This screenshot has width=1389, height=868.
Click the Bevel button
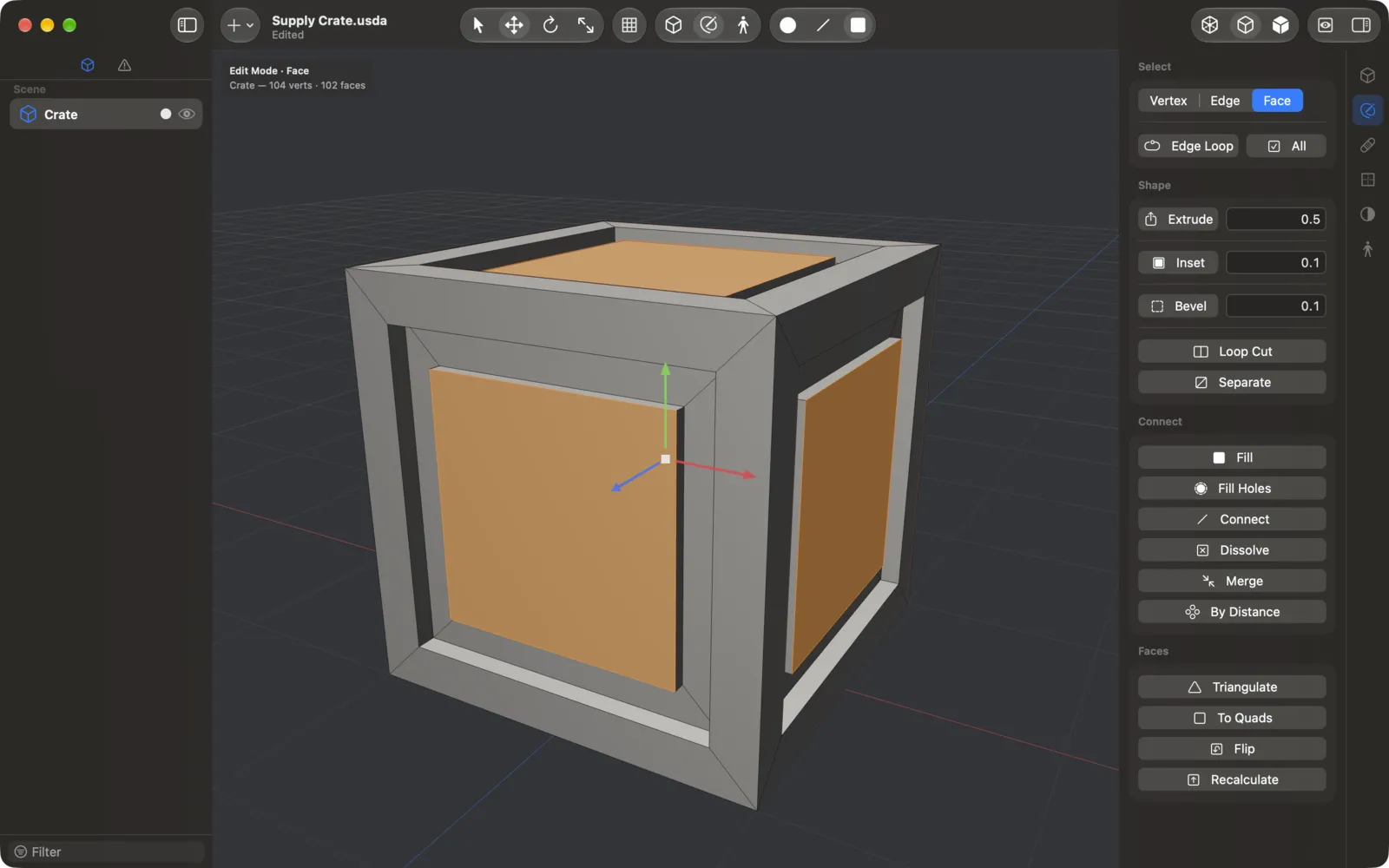click(x=1179, y=306)
